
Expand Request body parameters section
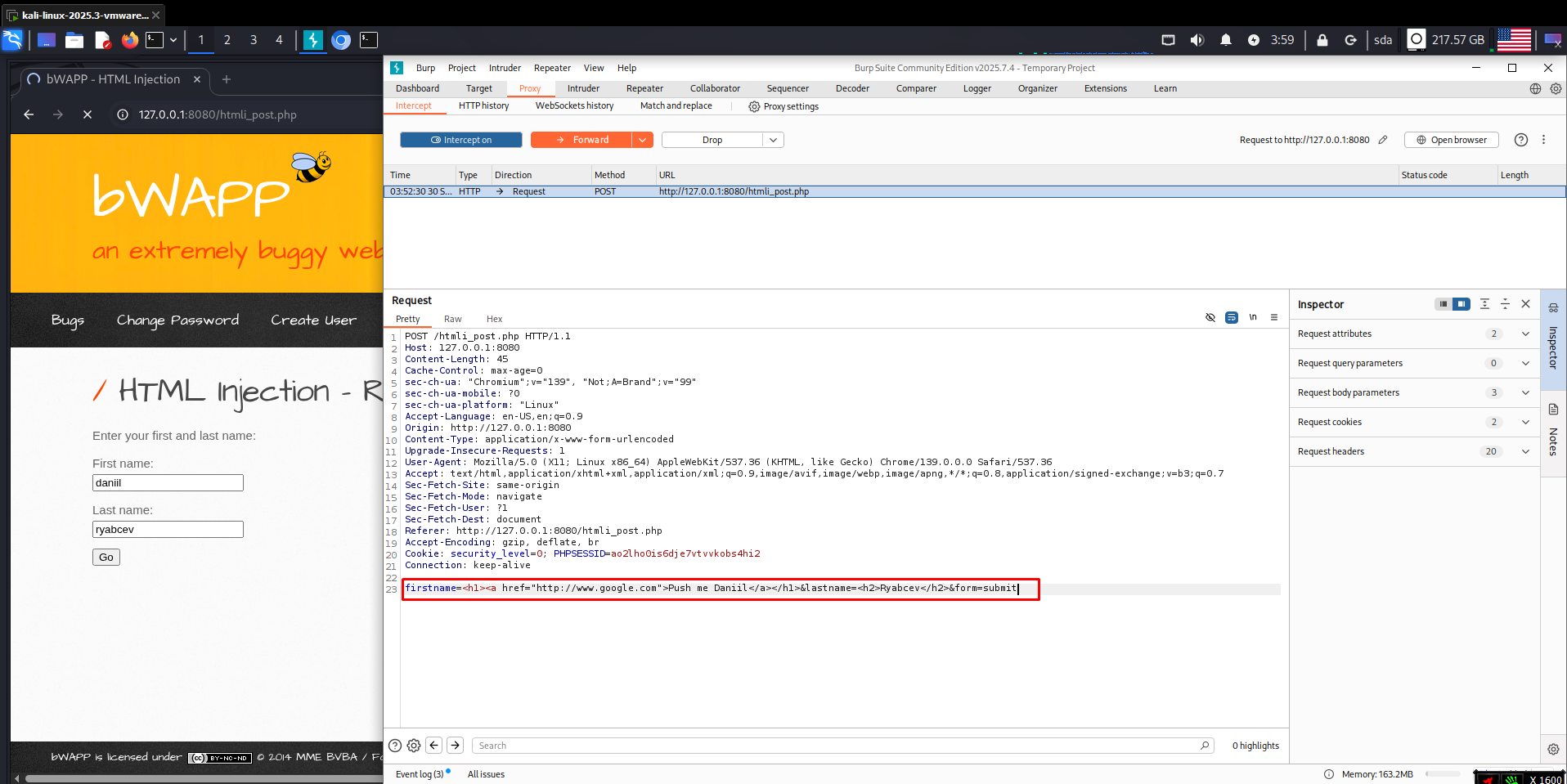[1524, 392]
